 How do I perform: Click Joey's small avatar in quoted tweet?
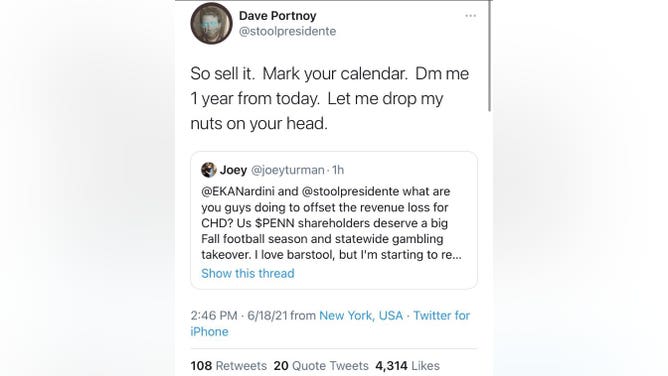[x=209, y=170]
